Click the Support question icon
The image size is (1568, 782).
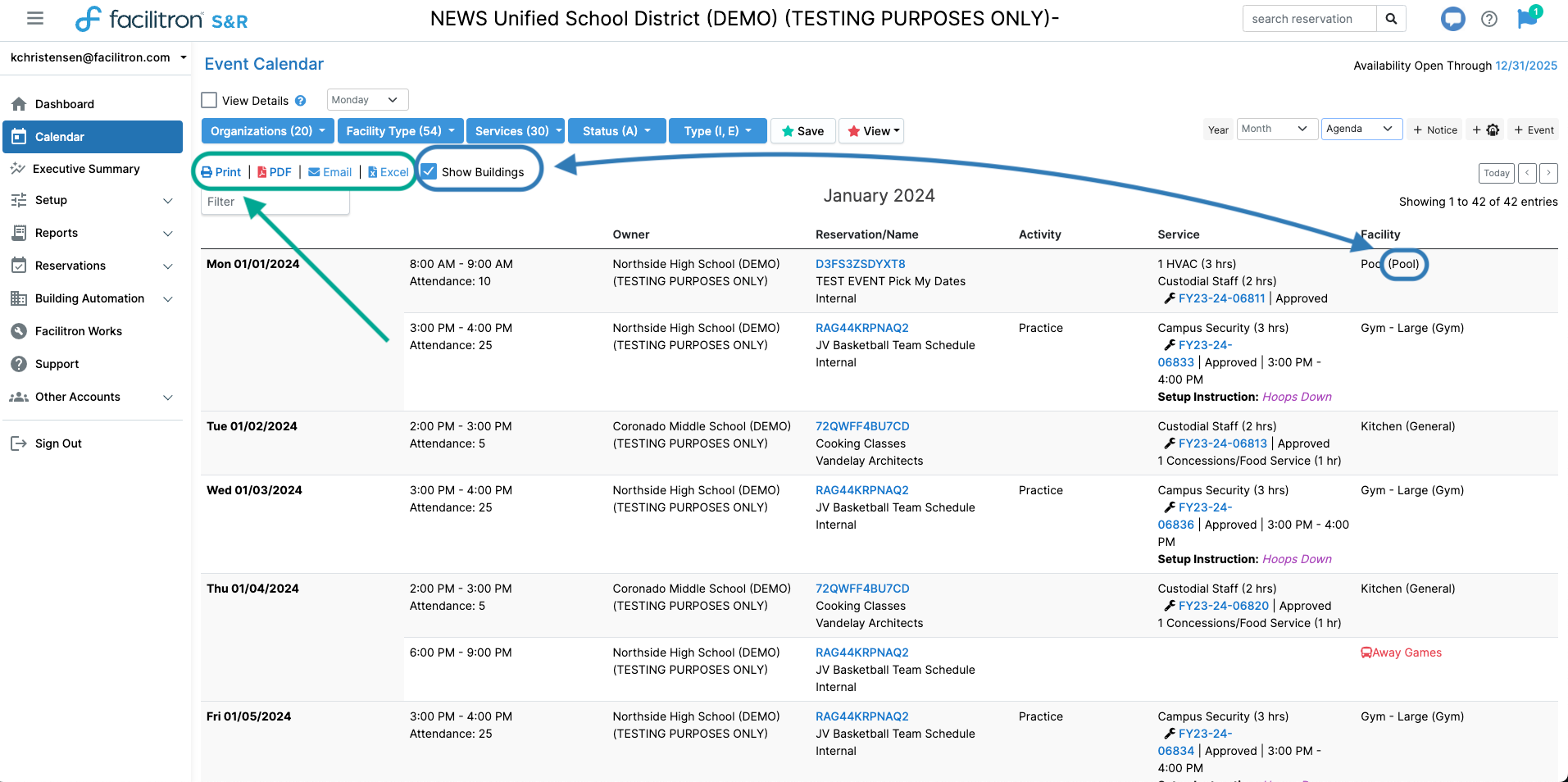(19, 364)
